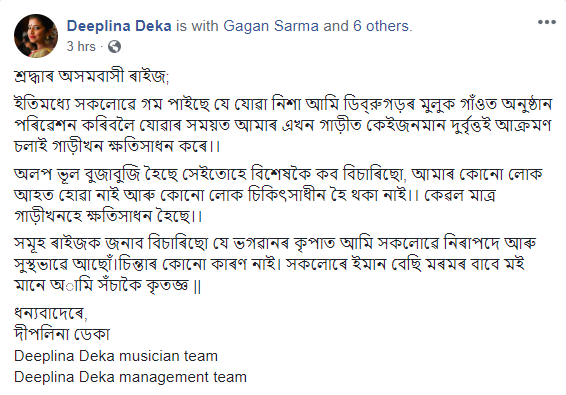This screenshot has width=566, height=395.
Task: Open Deeplina Deka's profile picture
Action: pyautogui.click(x=36, y=36)
